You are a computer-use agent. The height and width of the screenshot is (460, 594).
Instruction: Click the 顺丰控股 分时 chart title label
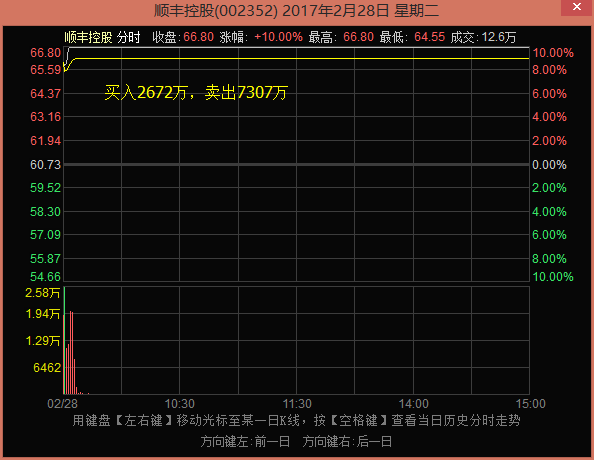[x=102, y=37]
